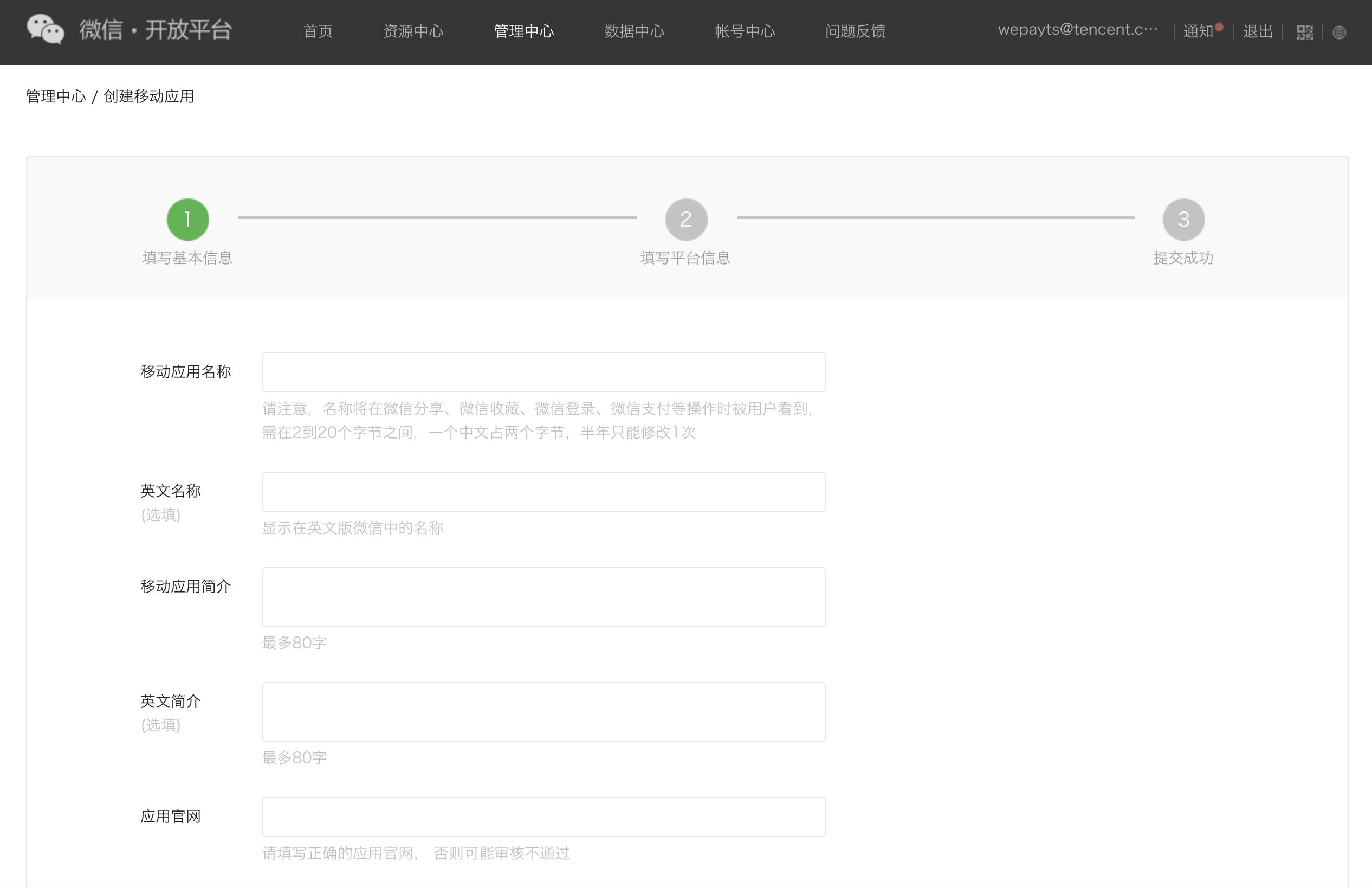Switch to 帐号中心 menu
The width and height of the screenshot is (1372, 888).
tap(745, 31)
